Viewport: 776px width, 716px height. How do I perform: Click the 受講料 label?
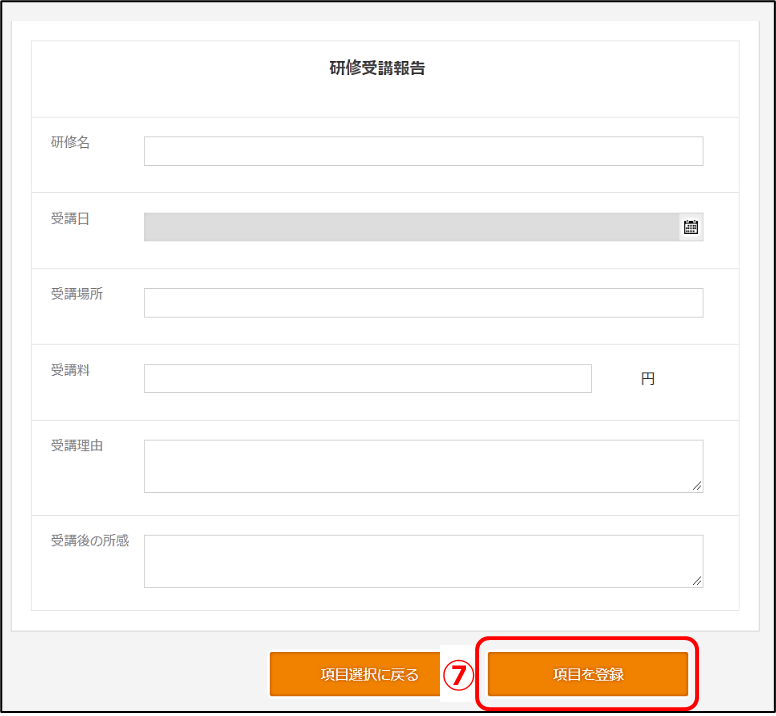click(x=70, y=370)
